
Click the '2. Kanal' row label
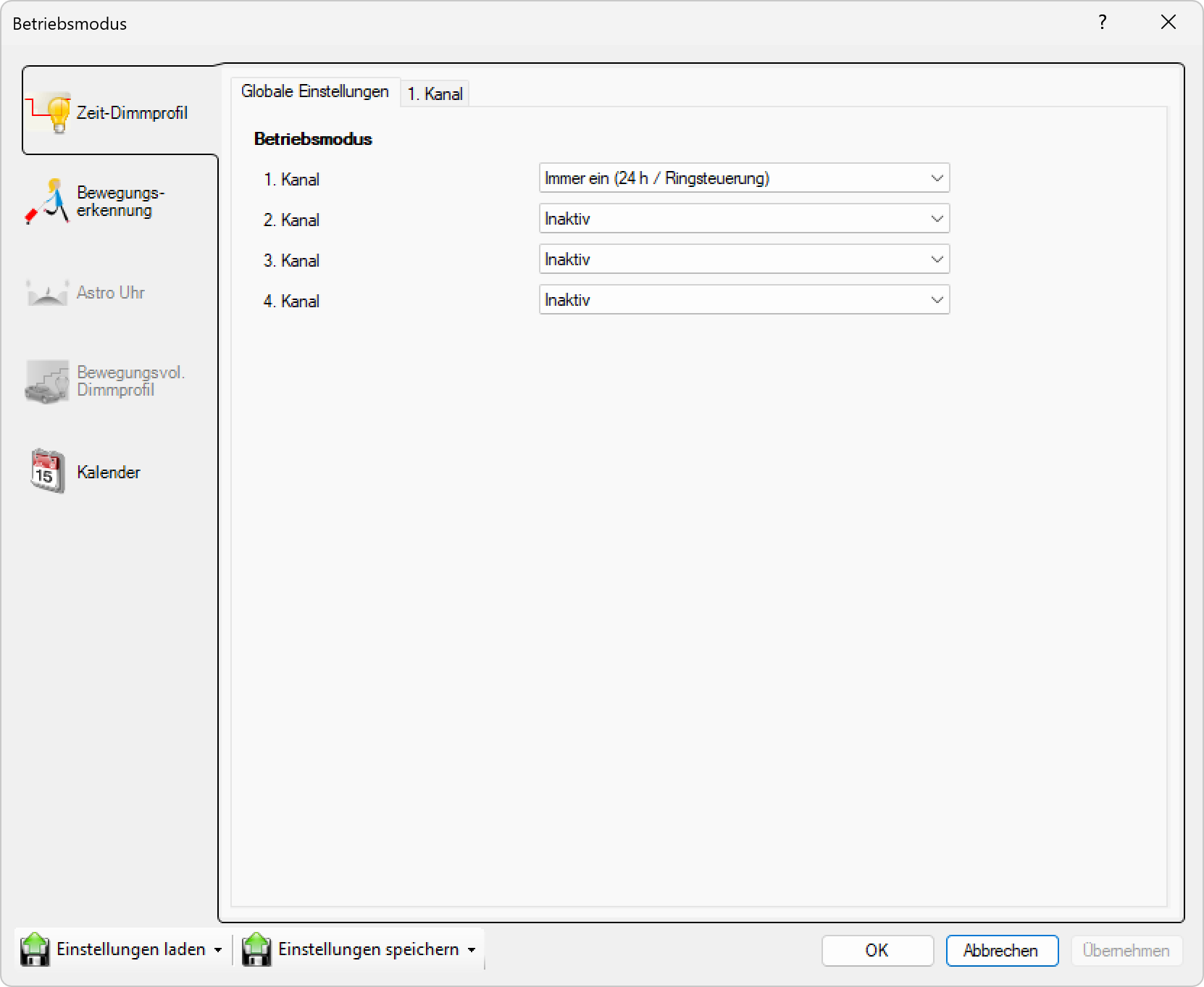[x=291, y=220]
